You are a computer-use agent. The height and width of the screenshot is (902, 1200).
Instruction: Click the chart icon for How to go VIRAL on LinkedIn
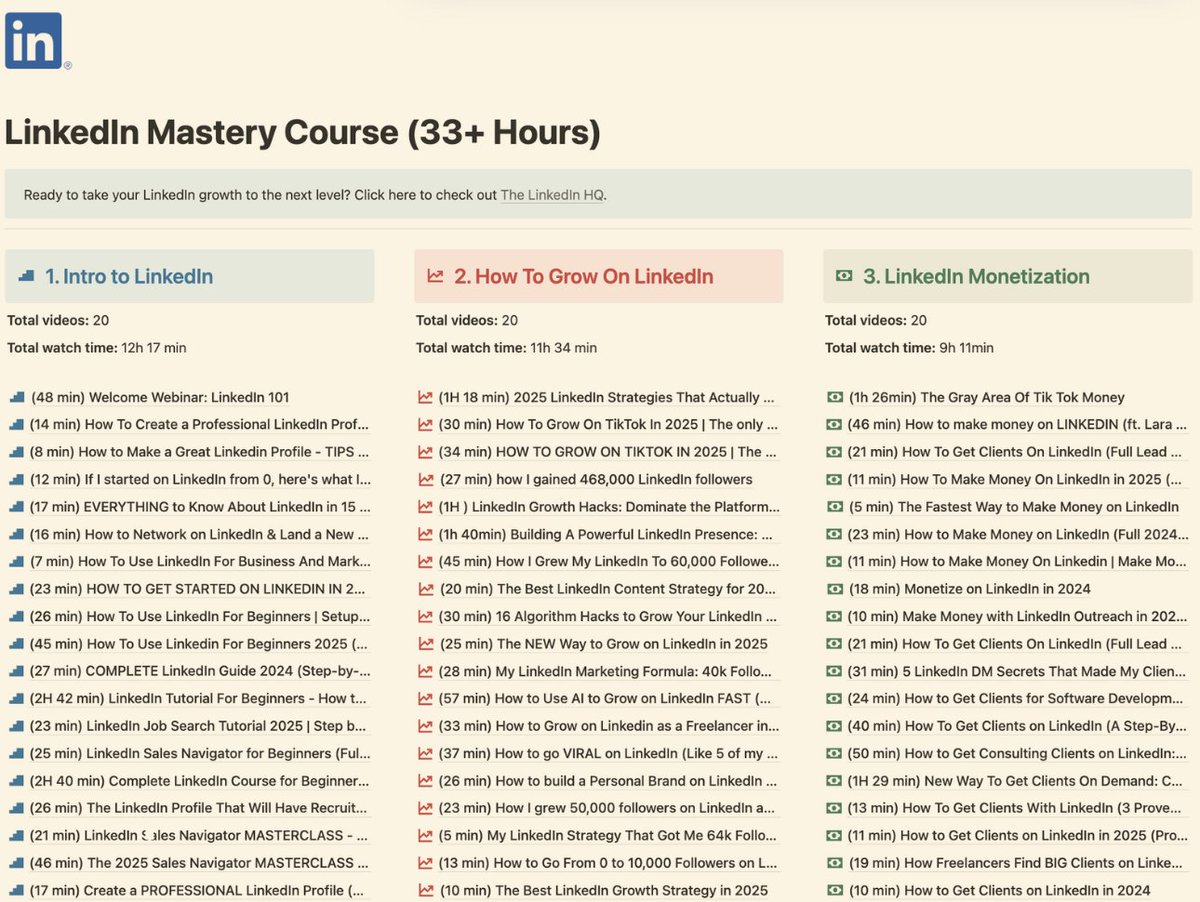425,753
